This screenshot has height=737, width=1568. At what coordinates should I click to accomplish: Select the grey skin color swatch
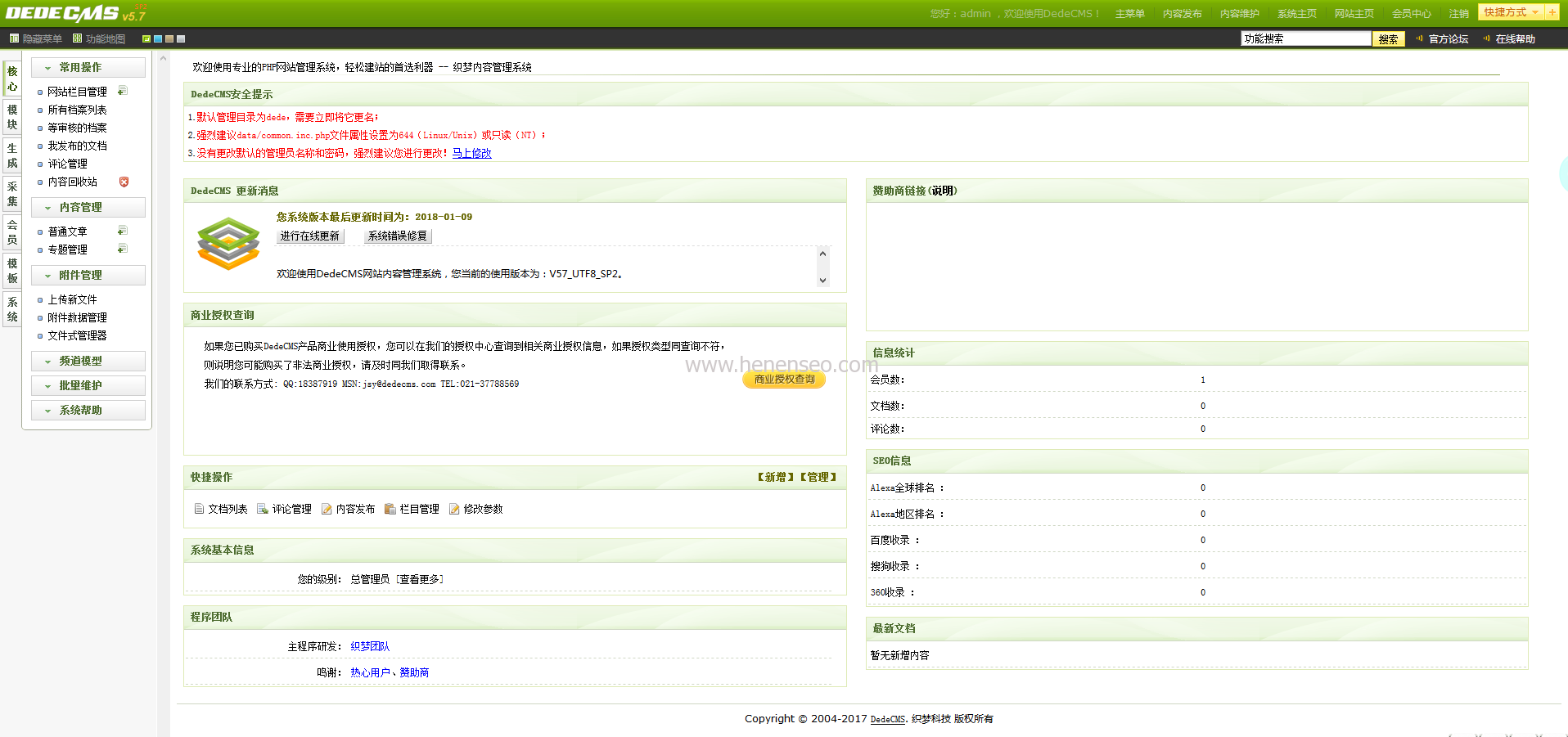click(x=181, y=38)
